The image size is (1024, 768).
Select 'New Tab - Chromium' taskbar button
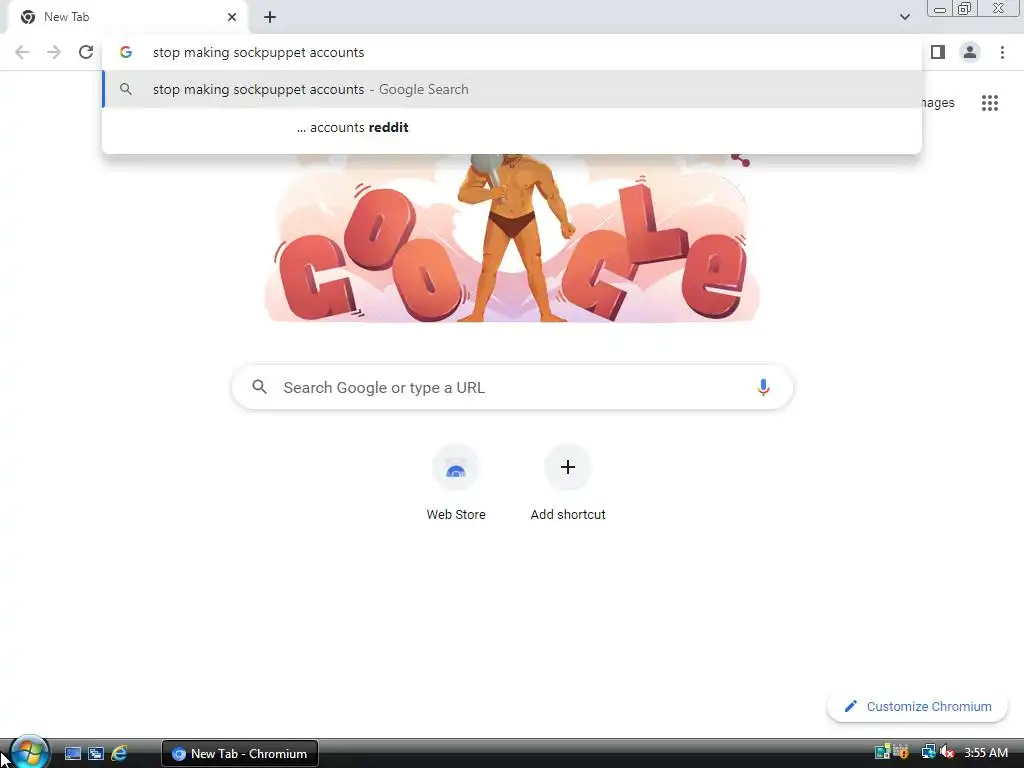240,754
